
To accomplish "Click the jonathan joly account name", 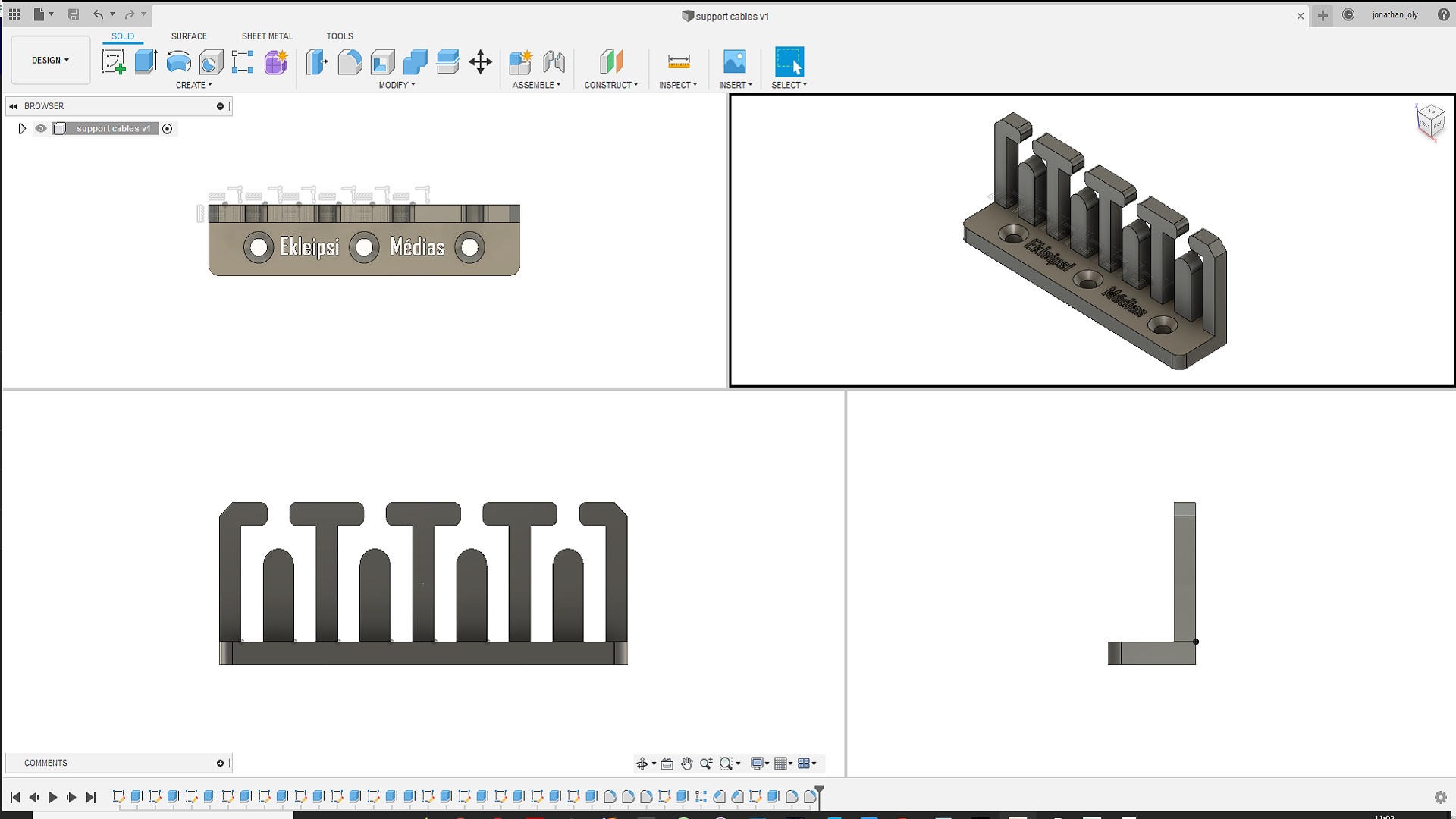I will click(1395, 15).
